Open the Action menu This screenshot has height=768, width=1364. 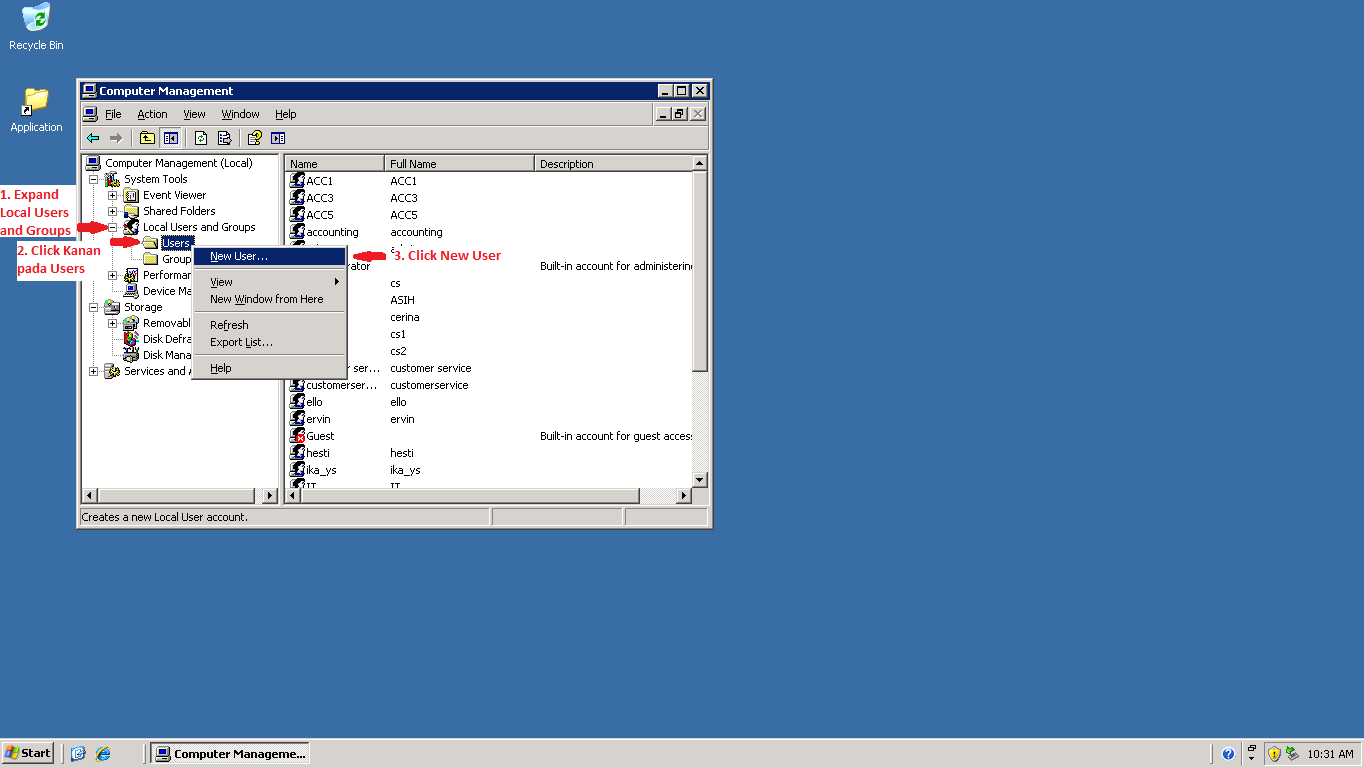pyautogui.click(x=152, y=113)
